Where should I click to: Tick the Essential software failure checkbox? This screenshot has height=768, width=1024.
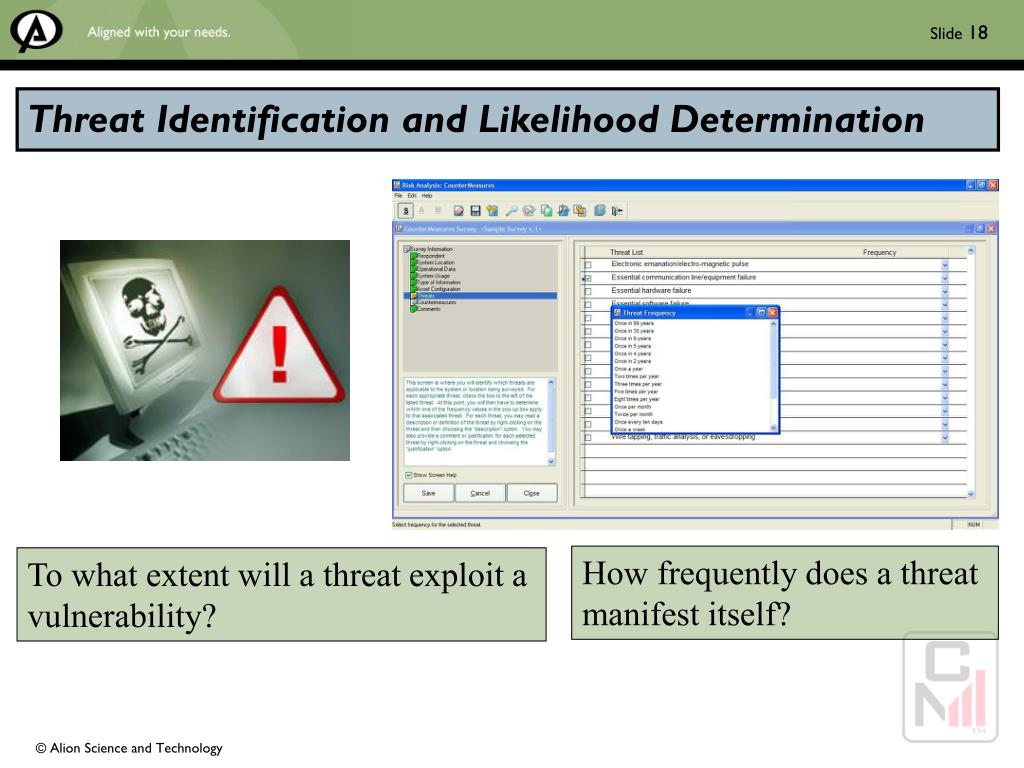point(588,304)
